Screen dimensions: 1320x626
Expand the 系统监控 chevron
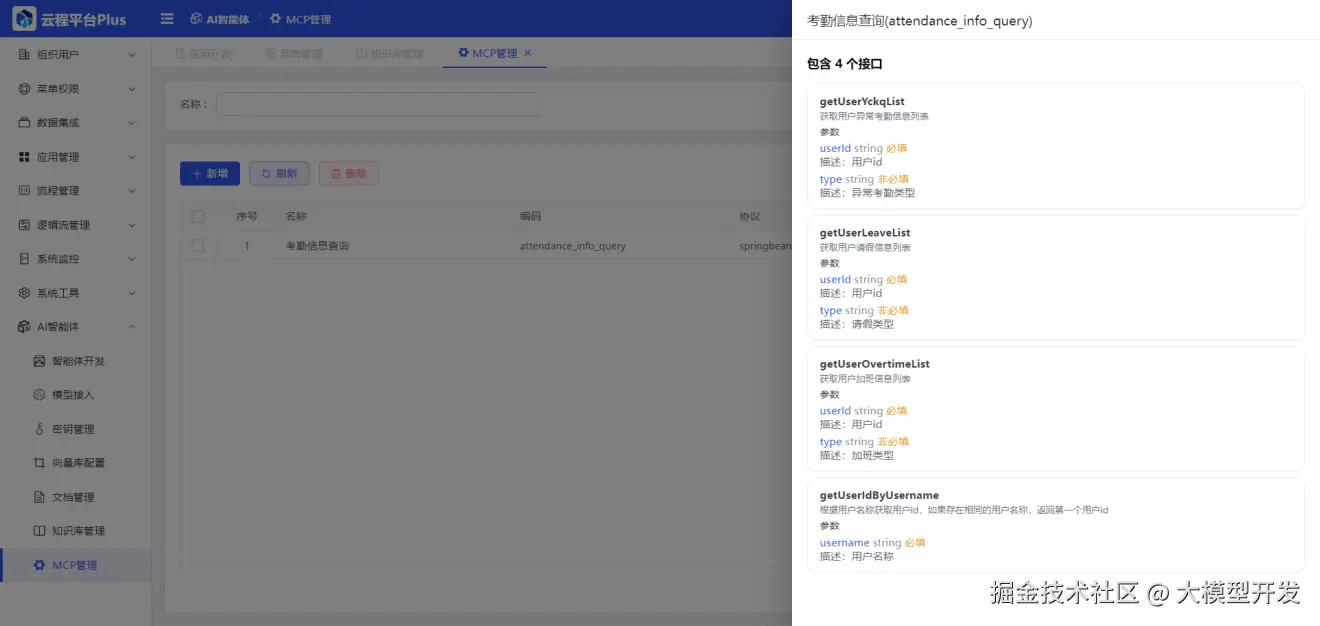pyautogui.click(x=132, y=259)
